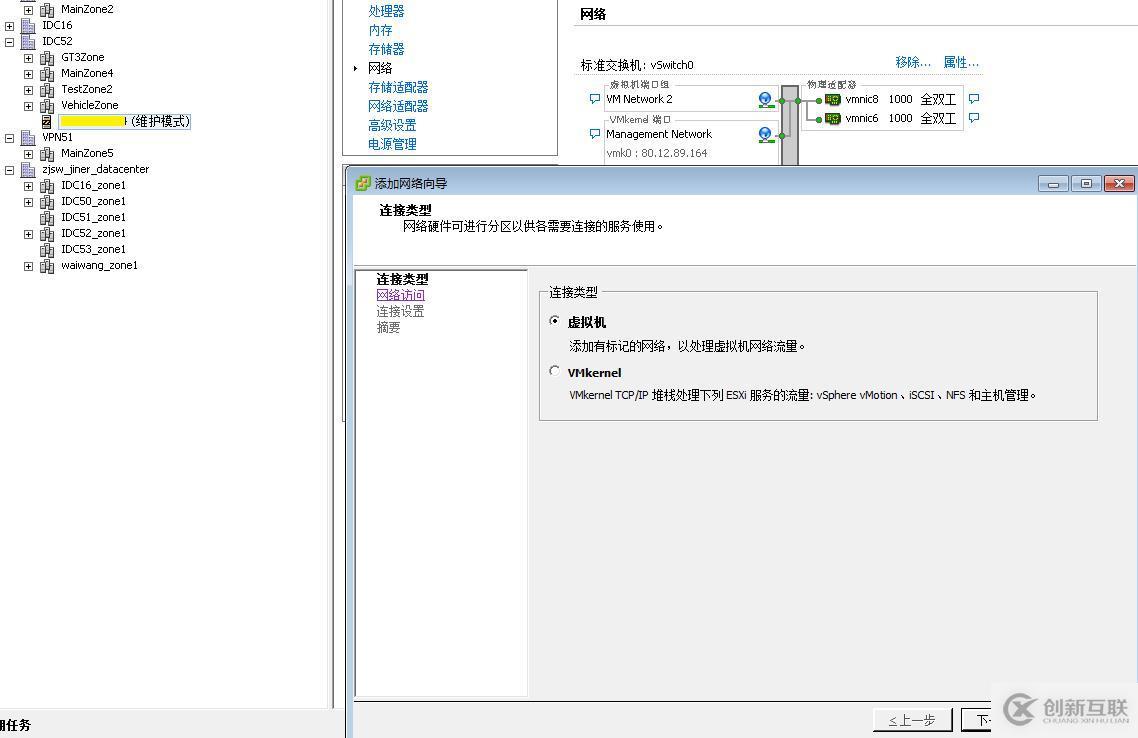Expand the IDC16 tree node
The image size is (1138, 738).
point(8,25)
